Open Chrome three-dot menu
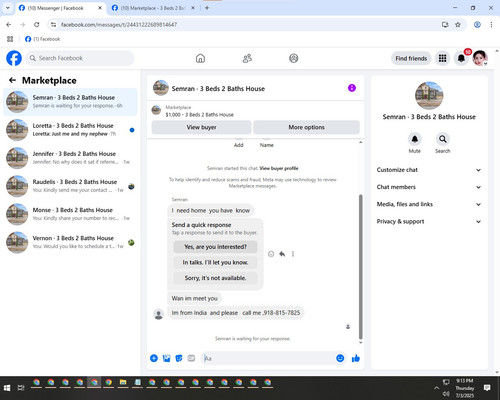The height and width of the screenshot is (400, 500). (x=491, y=24)
